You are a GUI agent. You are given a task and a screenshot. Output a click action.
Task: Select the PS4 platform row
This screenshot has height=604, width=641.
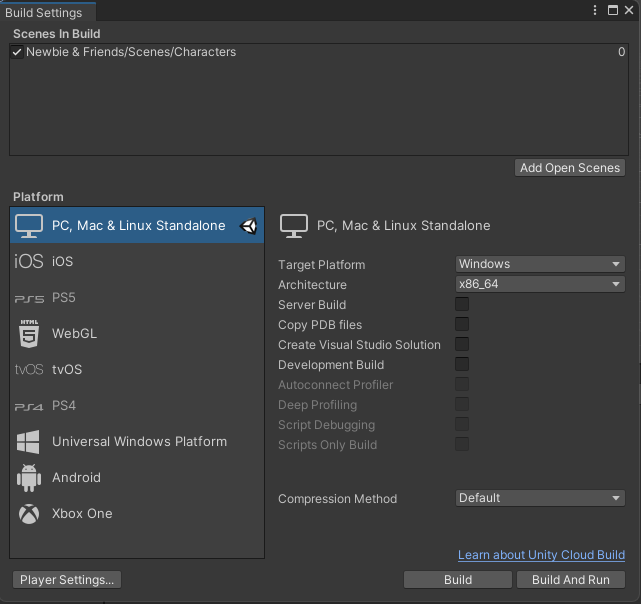point(137,406)
